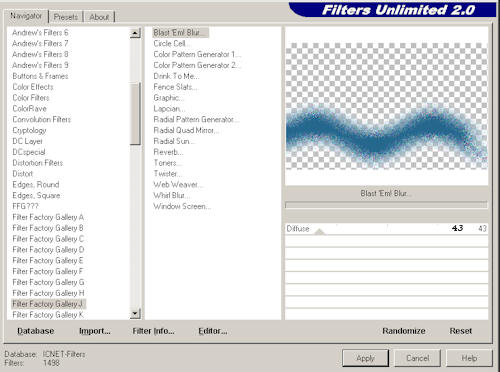The height and width of the screenshot is (372, 500).
Task: Click the category list scroll down arrow
Action: click(x=135, y=313)
